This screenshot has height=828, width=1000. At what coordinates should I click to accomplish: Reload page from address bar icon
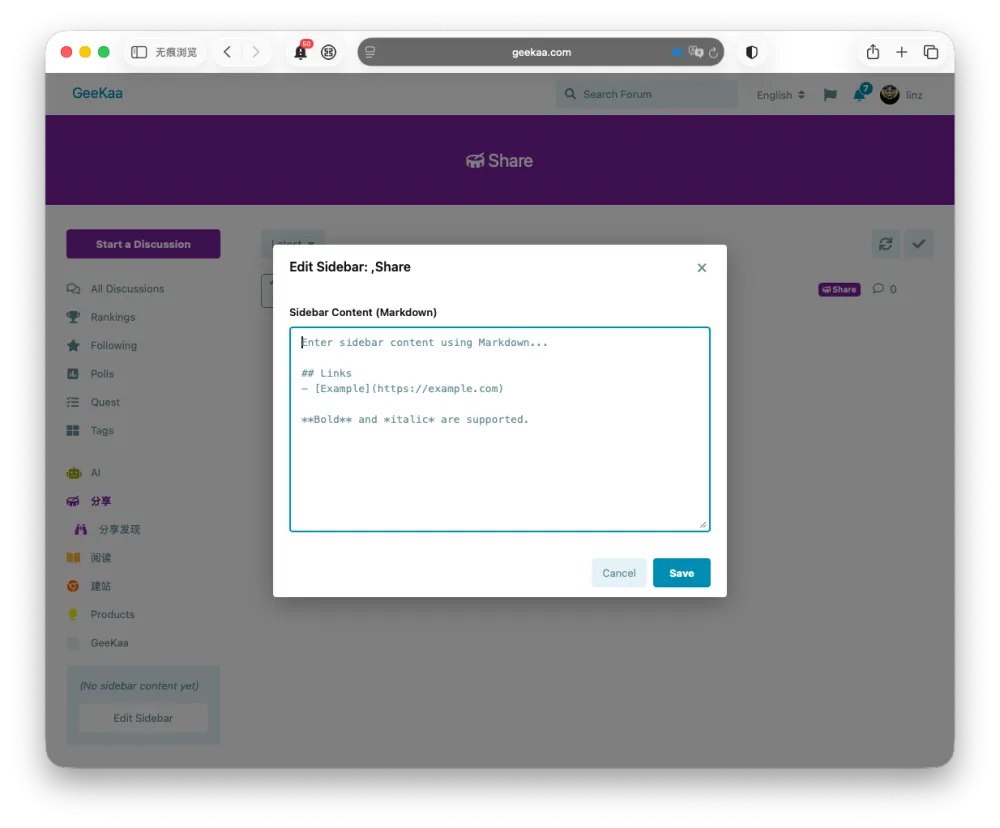pyautogui.click(x=713, y=53)
